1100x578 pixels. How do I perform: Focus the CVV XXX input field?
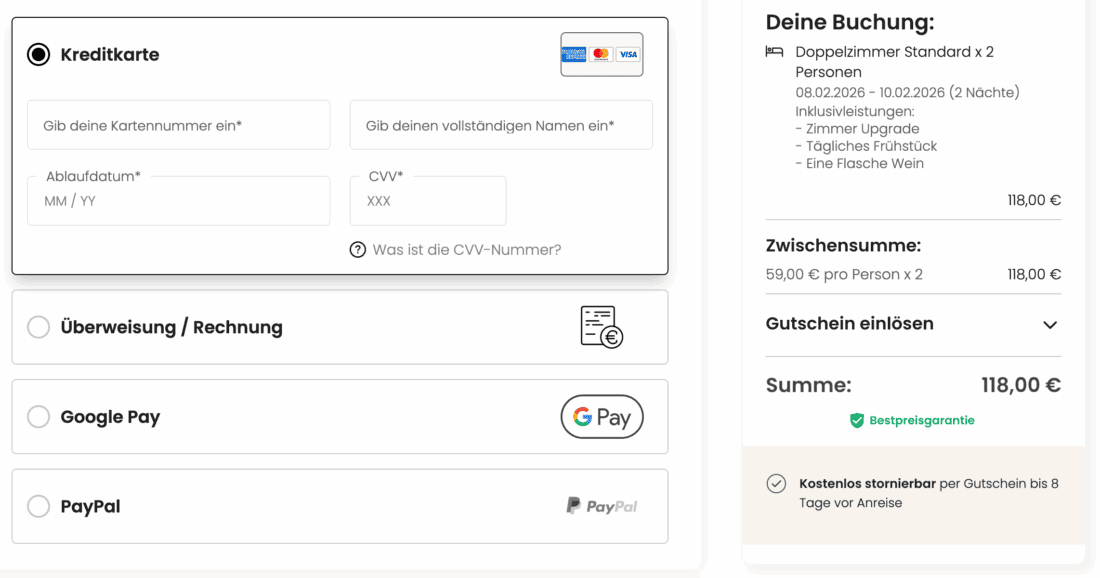(x=428, y=201)
